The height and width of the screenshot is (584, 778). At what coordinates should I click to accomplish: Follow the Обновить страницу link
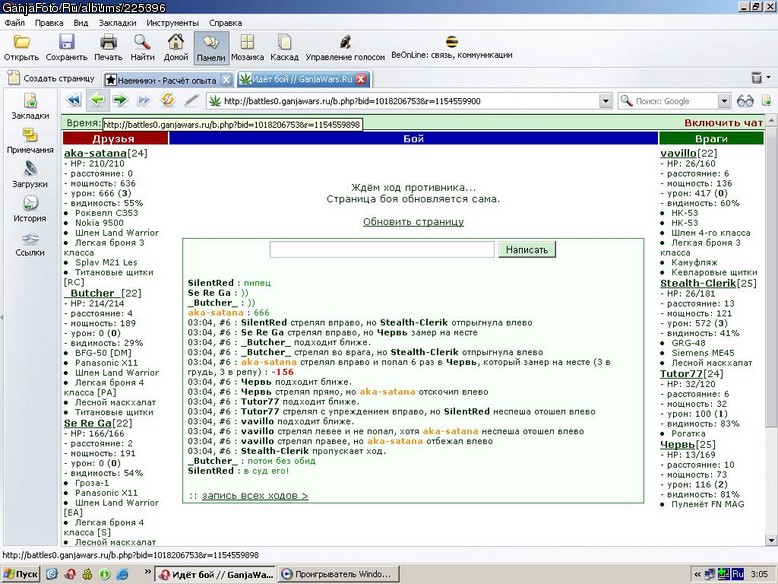[x=413, y=222]
